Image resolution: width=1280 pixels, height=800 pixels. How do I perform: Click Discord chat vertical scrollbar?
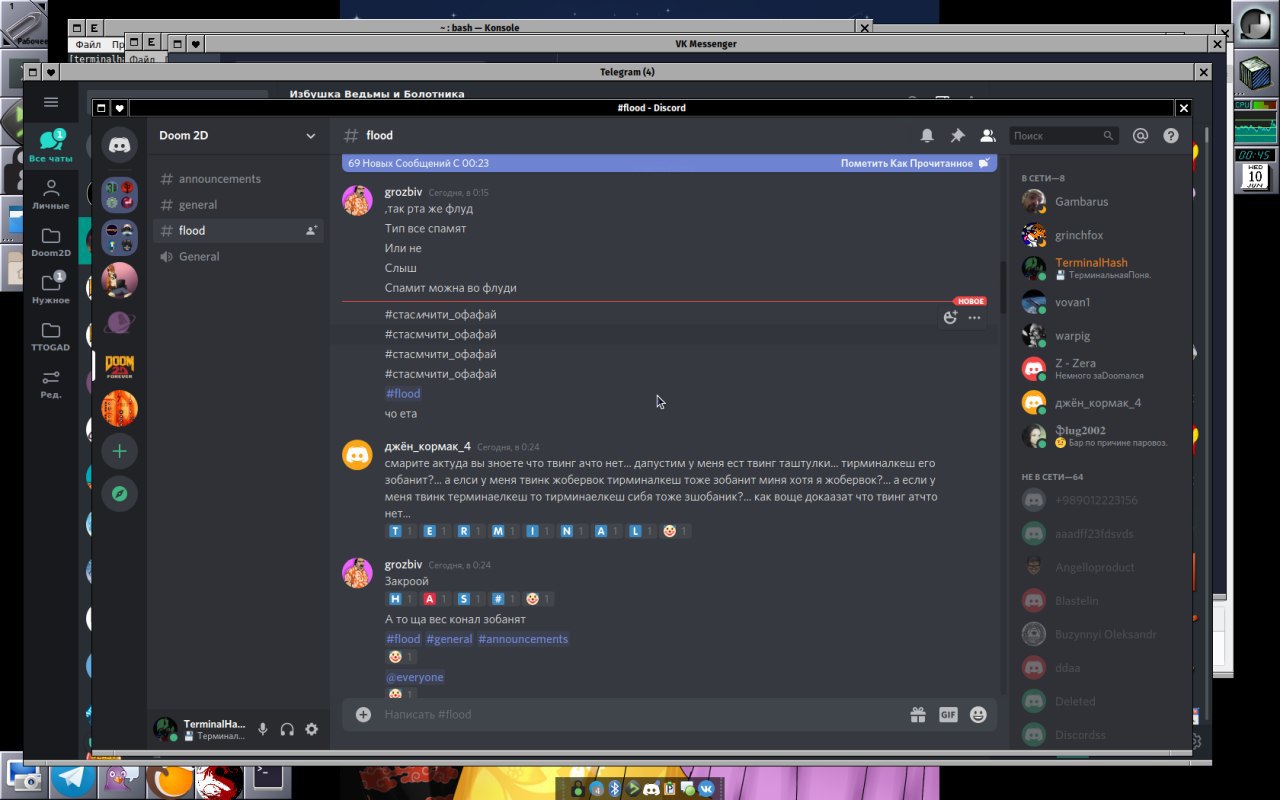click(x=1003, y=290)
